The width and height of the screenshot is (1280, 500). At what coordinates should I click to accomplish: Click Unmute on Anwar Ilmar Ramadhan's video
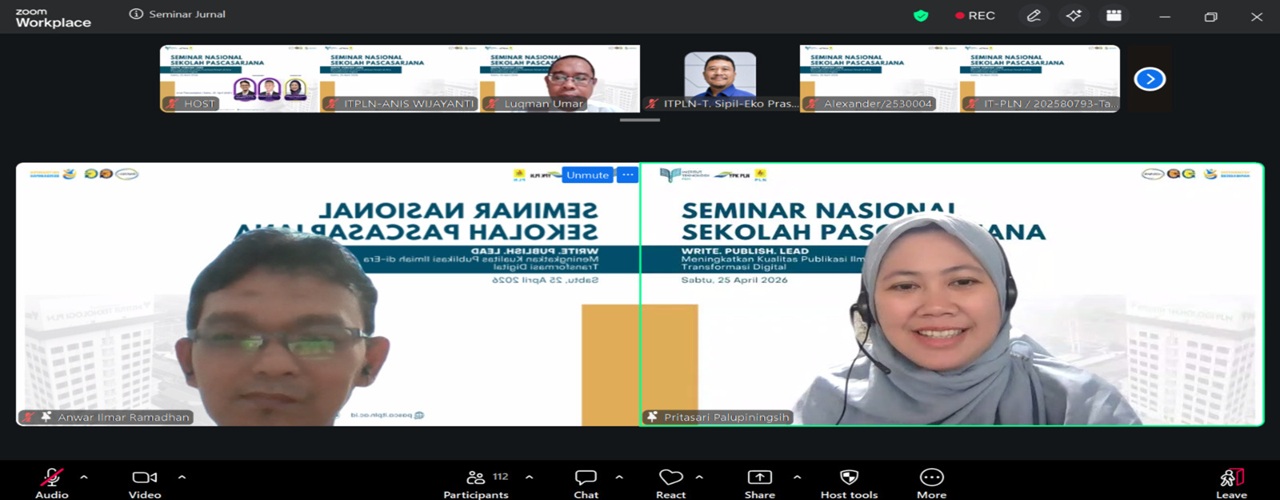tap(587, 175)
